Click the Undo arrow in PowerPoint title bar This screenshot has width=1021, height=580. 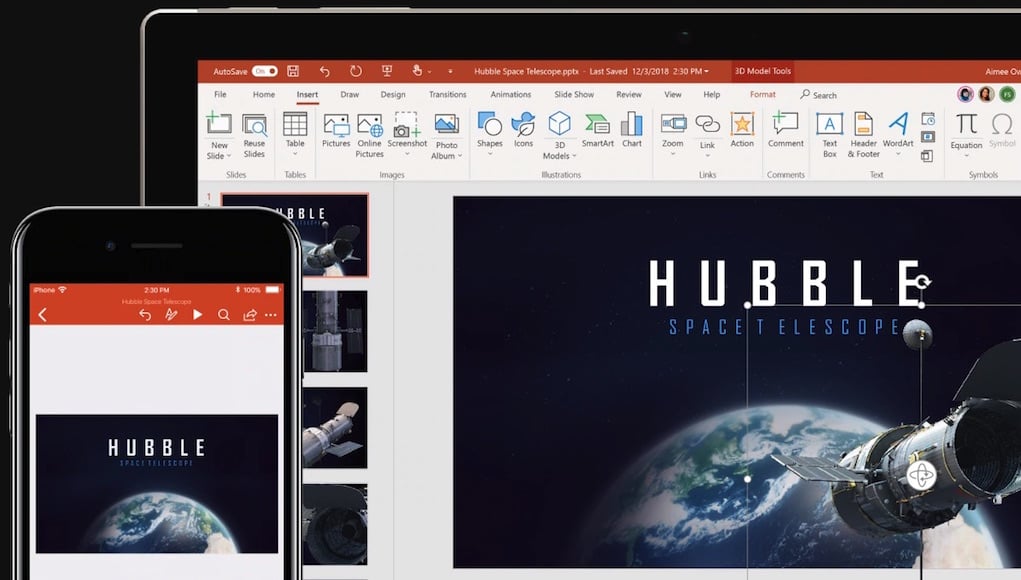pyautogui.click(x=324, y=71)
